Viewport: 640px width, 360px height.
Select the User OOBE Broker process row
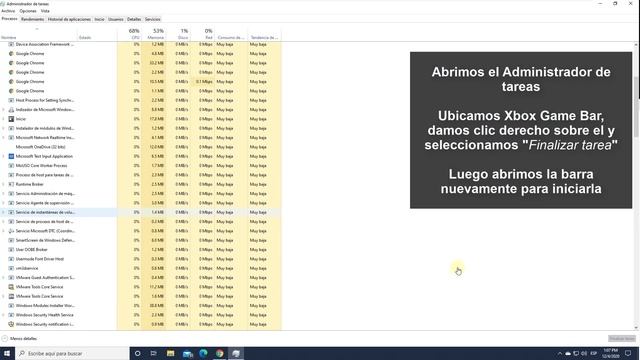coord(141,249)
